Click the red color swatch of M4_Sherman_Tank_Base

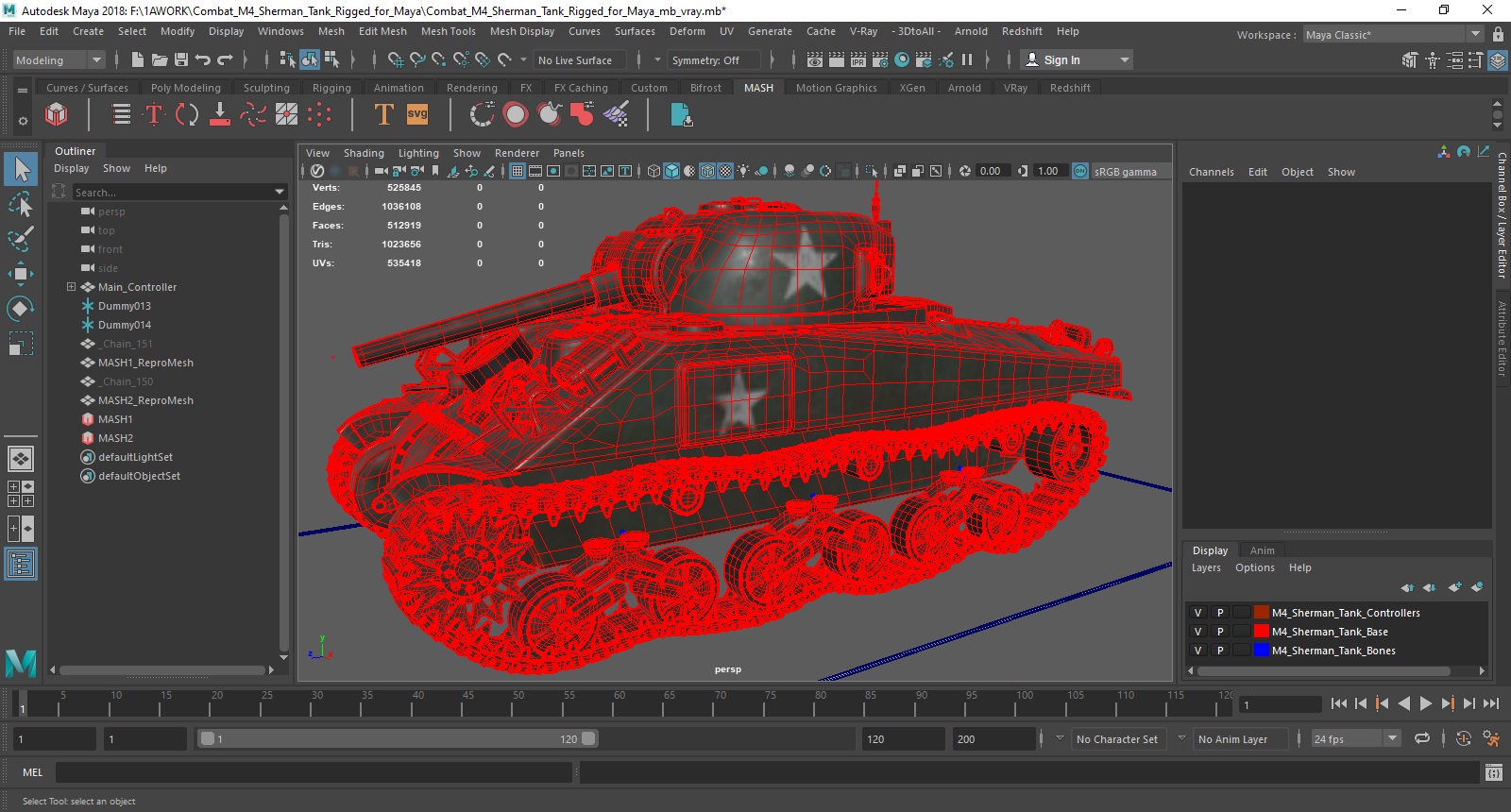pos(1262,632)
